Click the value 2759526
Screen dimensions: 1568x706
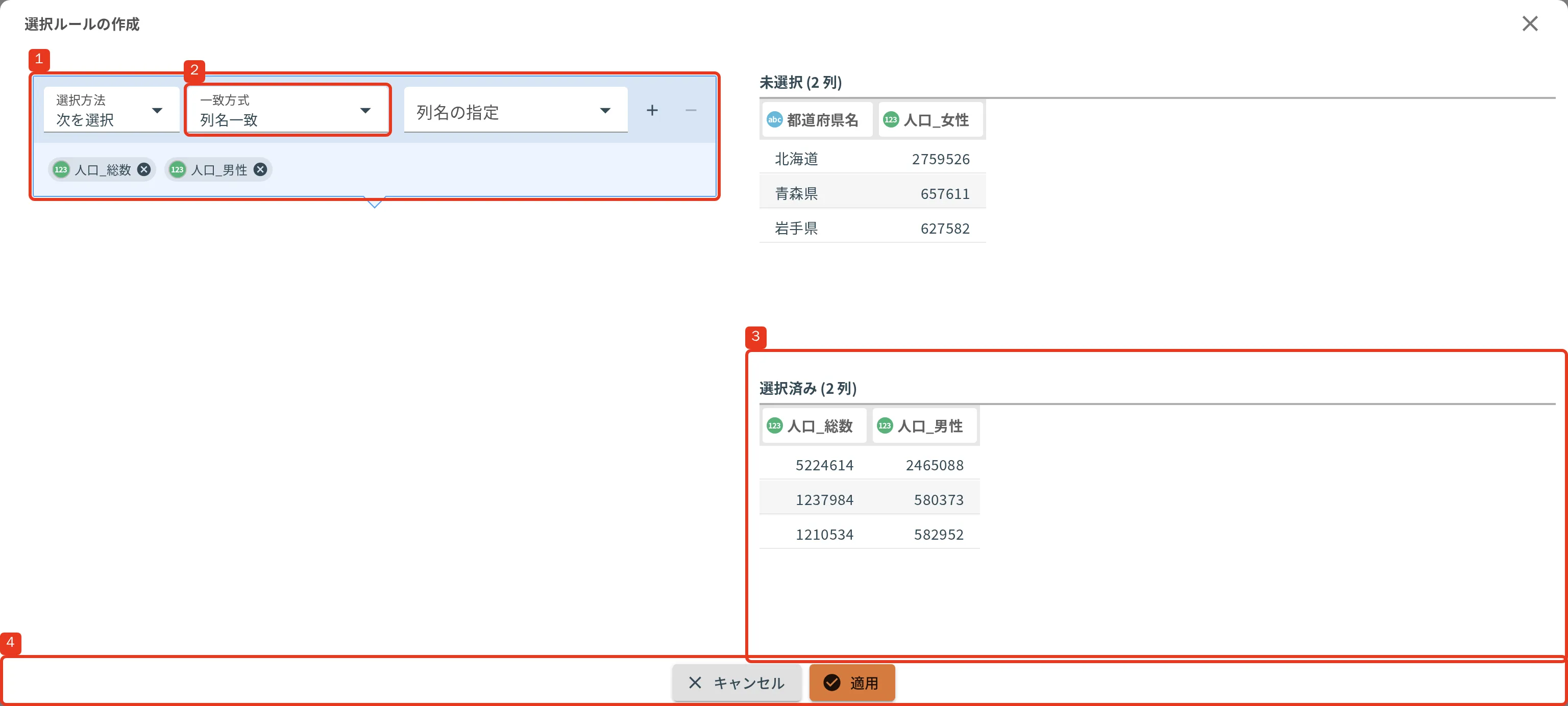pos(940,159)
